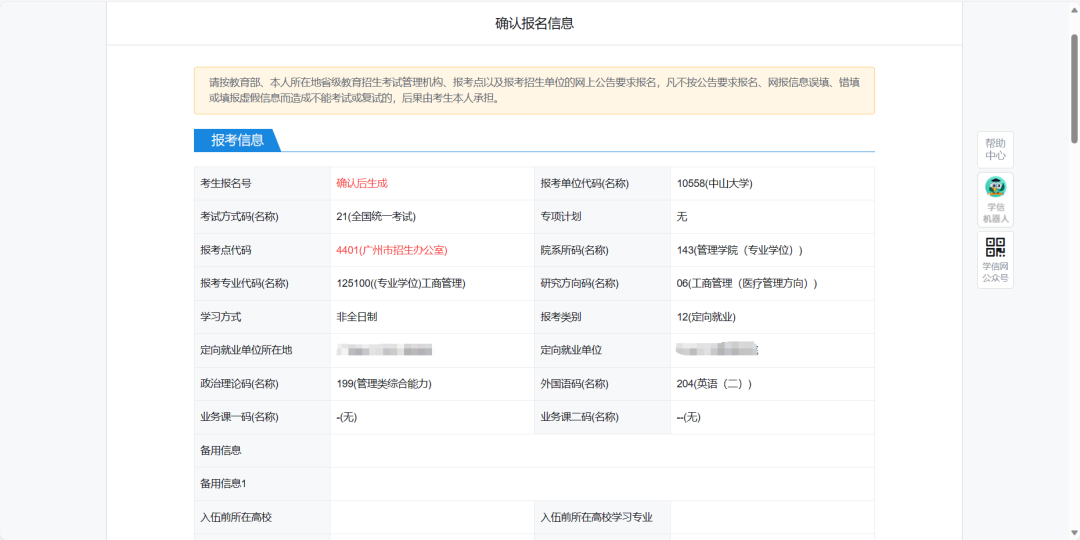Click the 06(工商管理（医疗管理方向）) value
This screenshot has height=540, width=1080.
(747, 283)
